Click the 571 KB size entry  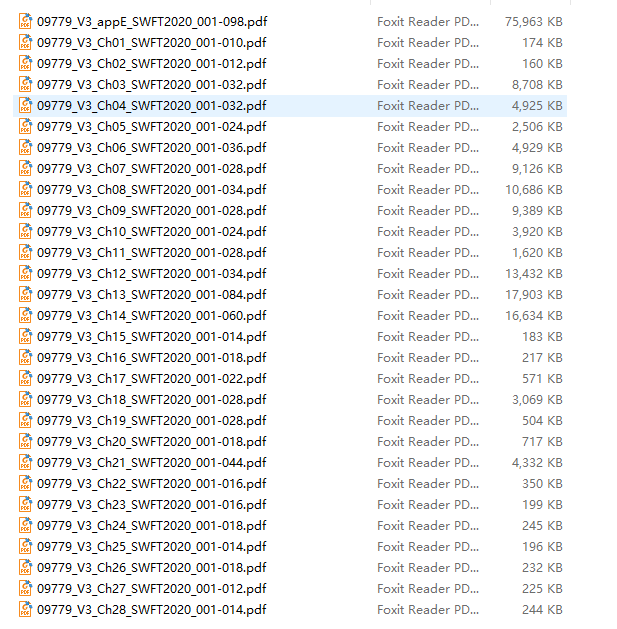click(542, 379)
